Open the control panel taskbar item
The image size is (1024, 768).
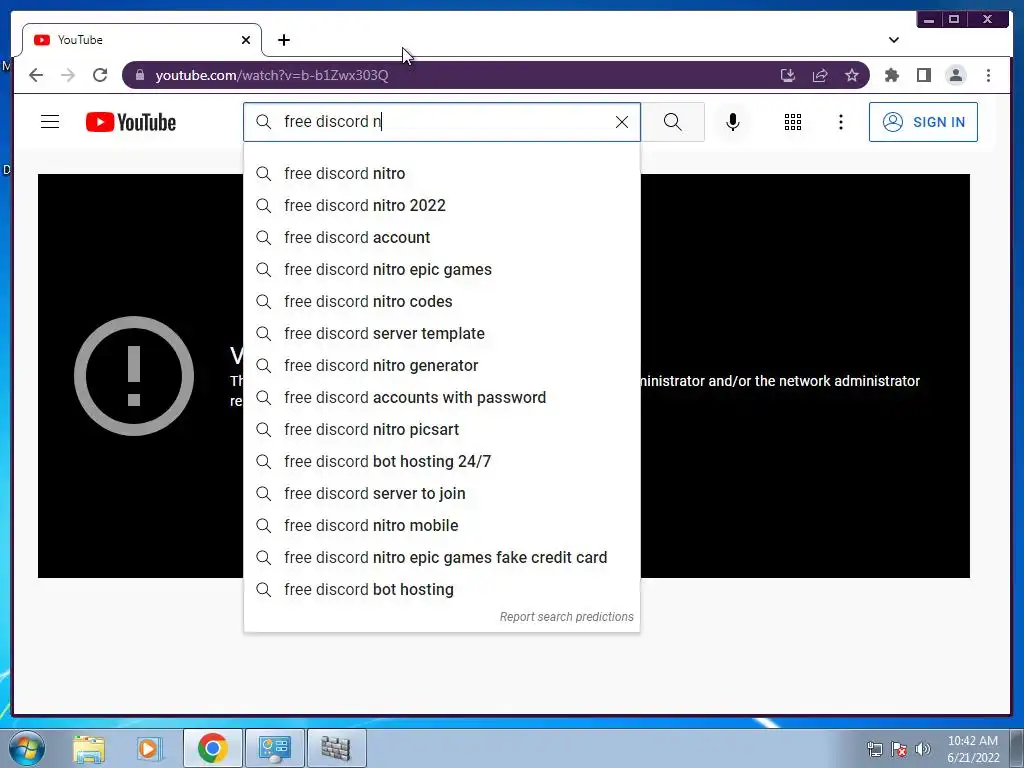click(x=274, y=748)
